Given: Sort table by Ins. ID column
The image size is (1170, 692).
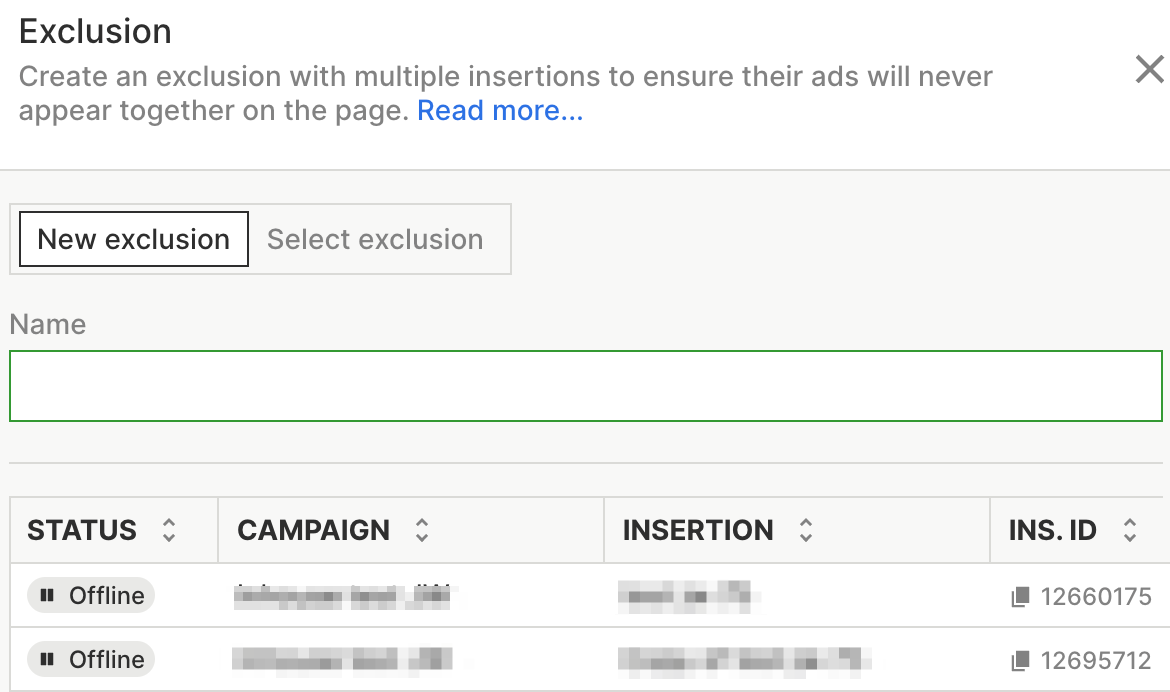Looking at the screenshot, I should click(1130, 530).
